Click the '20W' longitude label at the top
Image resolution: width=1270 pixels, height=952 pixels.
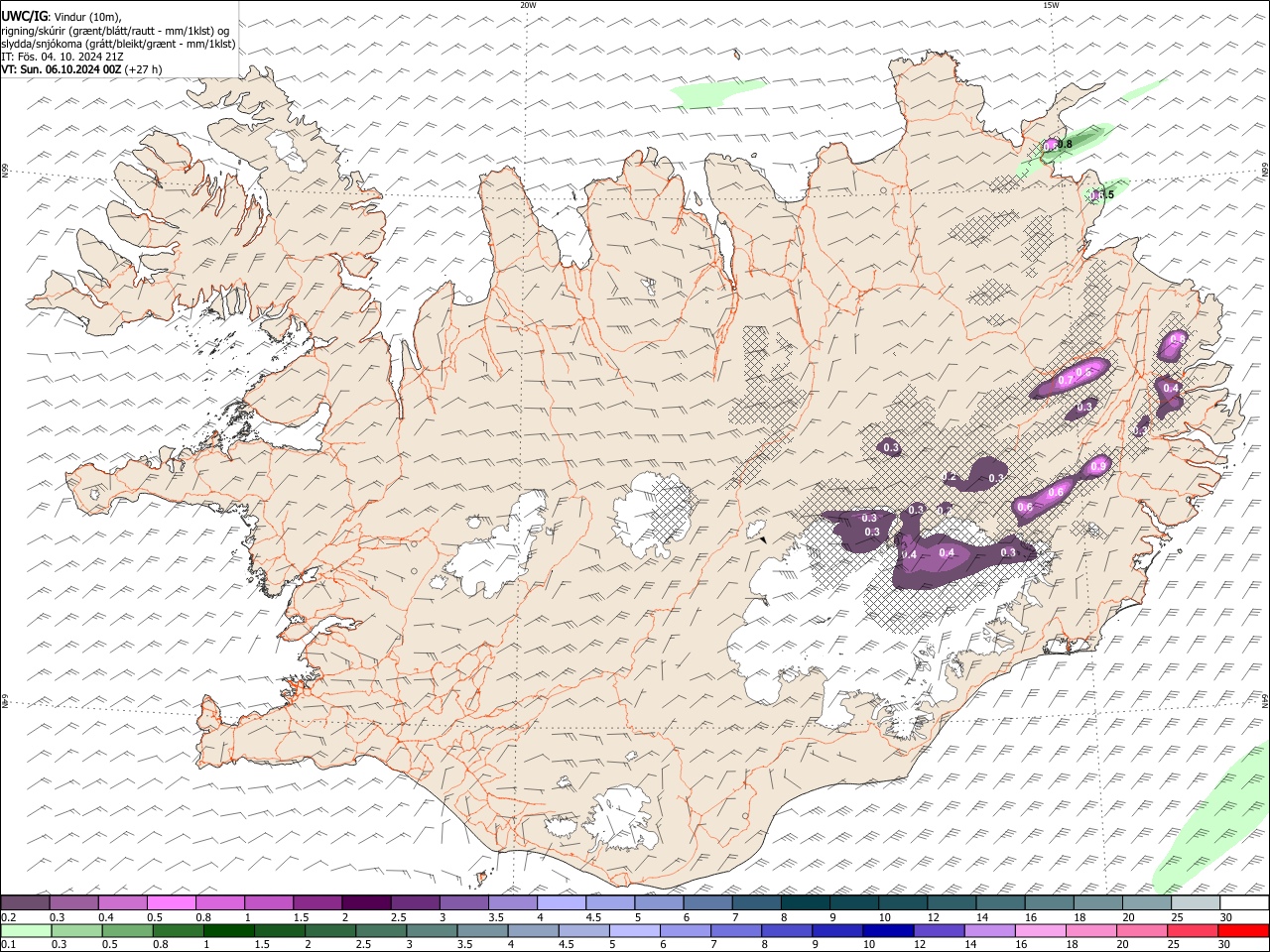528,5
